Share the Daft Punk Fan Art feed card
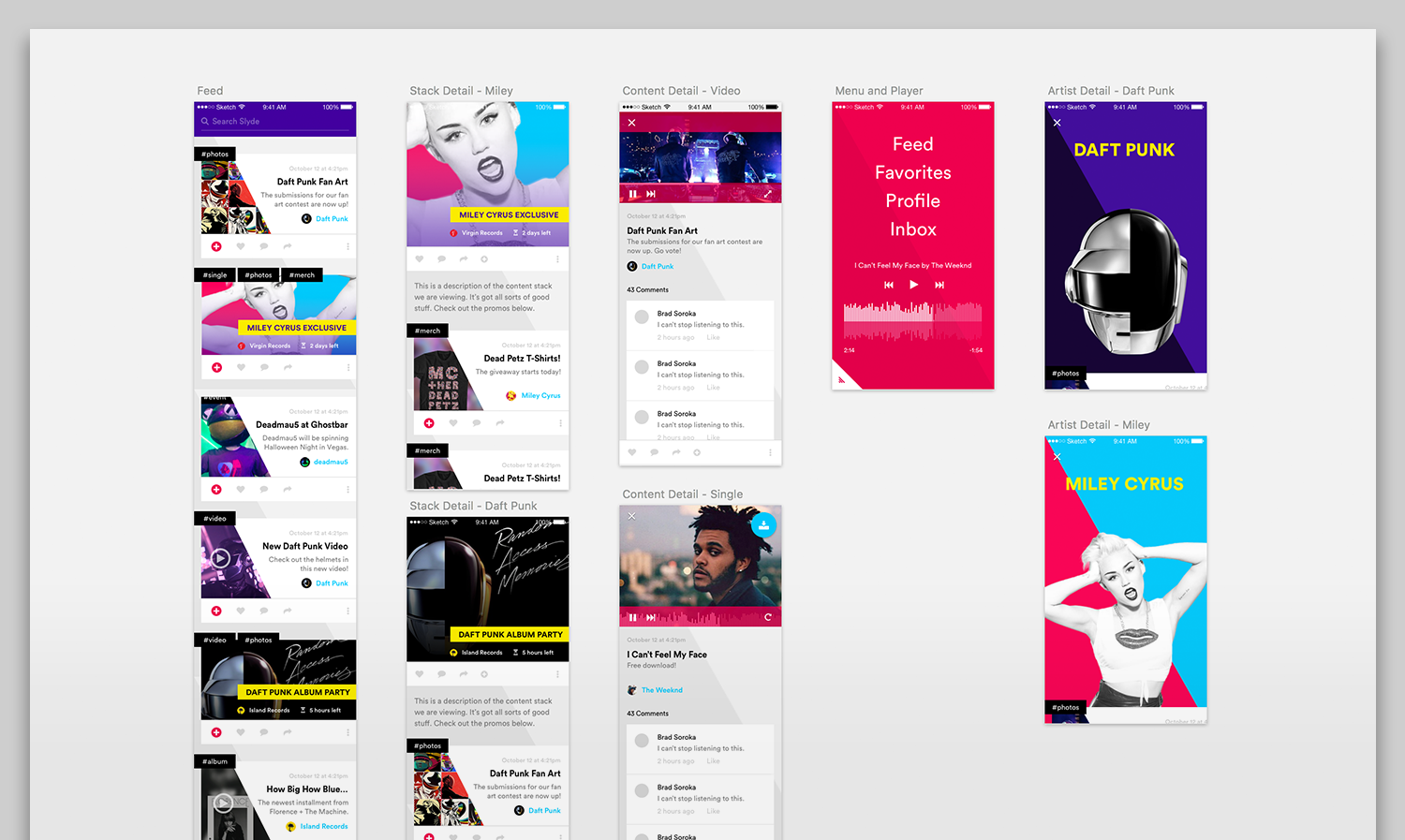1405x840 pixels. point(288,246)
